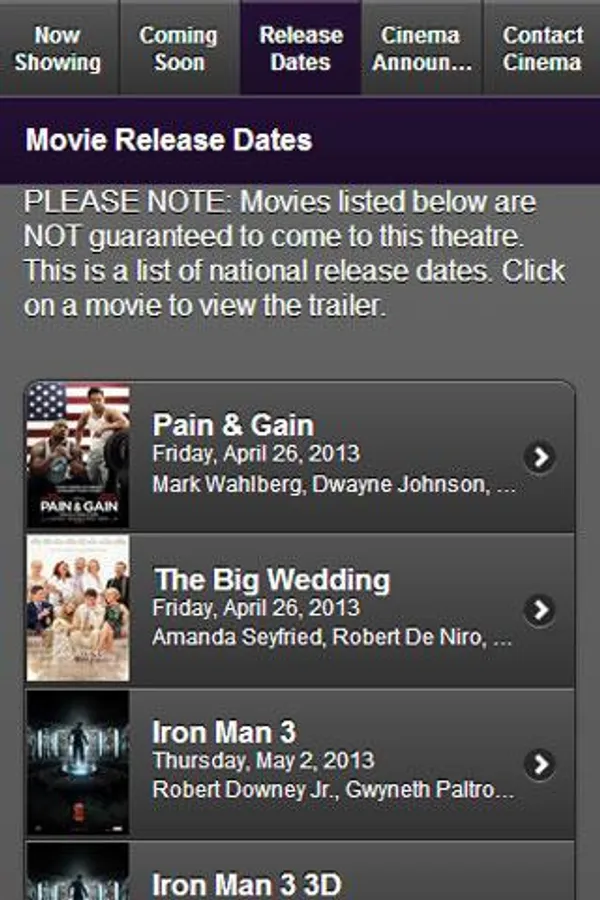Tap the arrow icon for The Big Wedding

(x=540, y=610)
